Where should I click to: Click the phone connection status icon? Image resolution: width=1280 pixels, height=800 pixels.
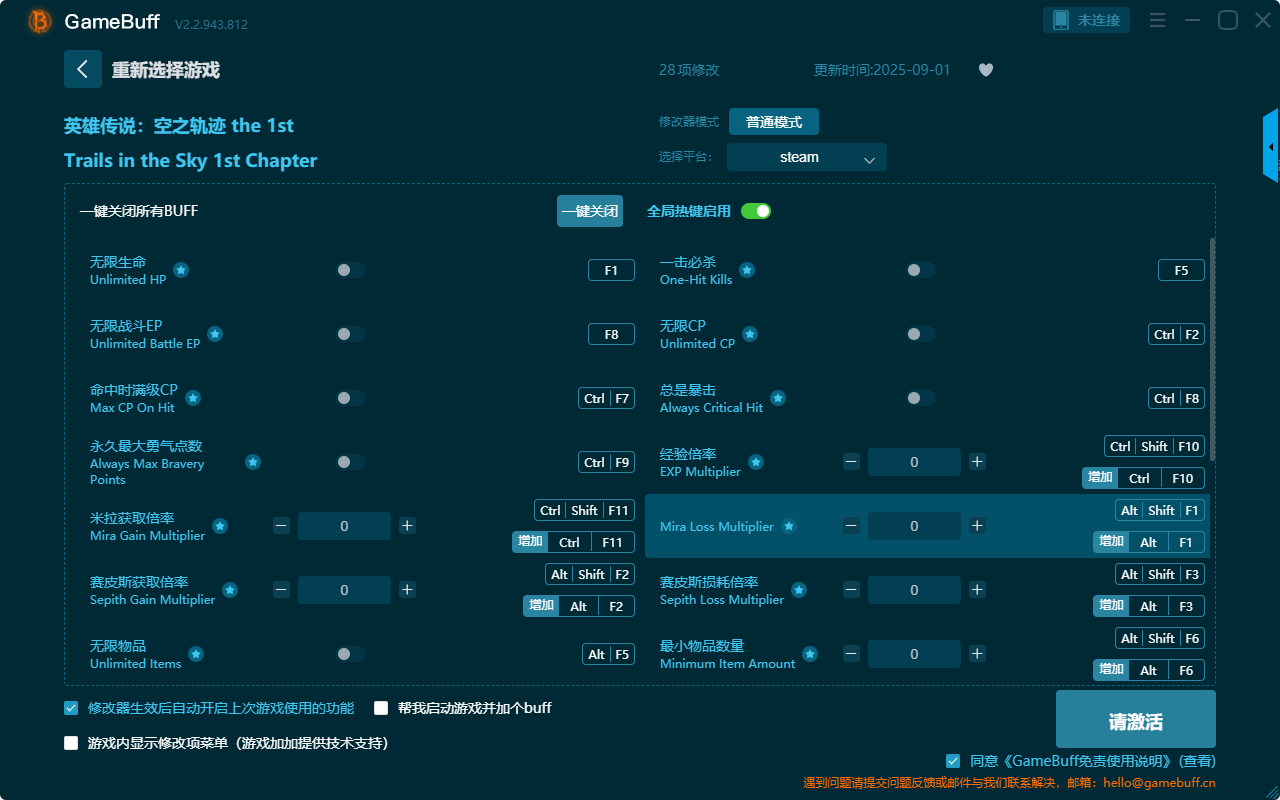pyautogui.click(x=1061, y=20)
